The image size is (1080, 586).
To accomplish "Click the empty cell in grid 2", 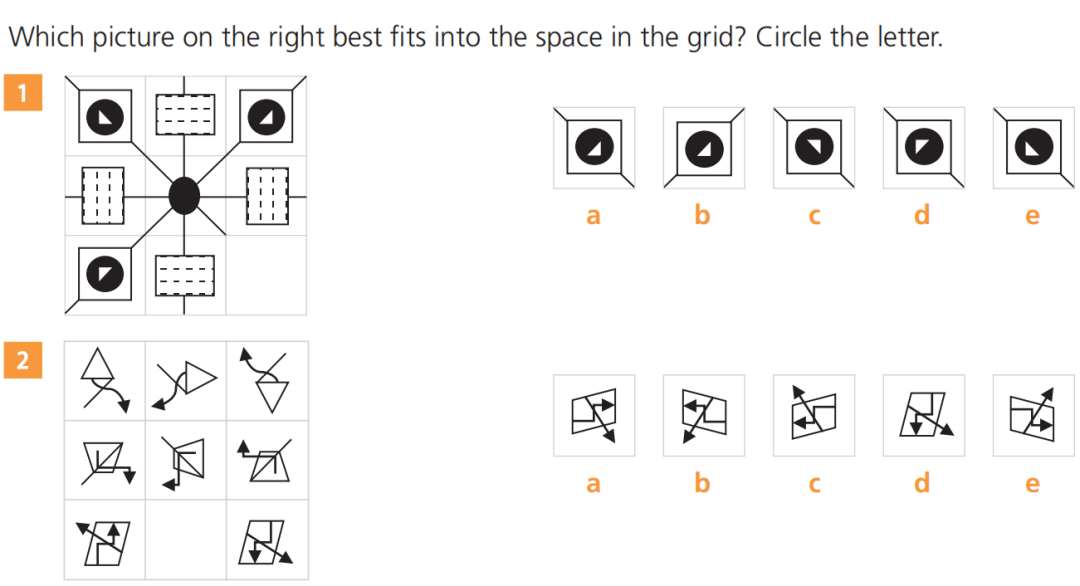I will [186, 541].
